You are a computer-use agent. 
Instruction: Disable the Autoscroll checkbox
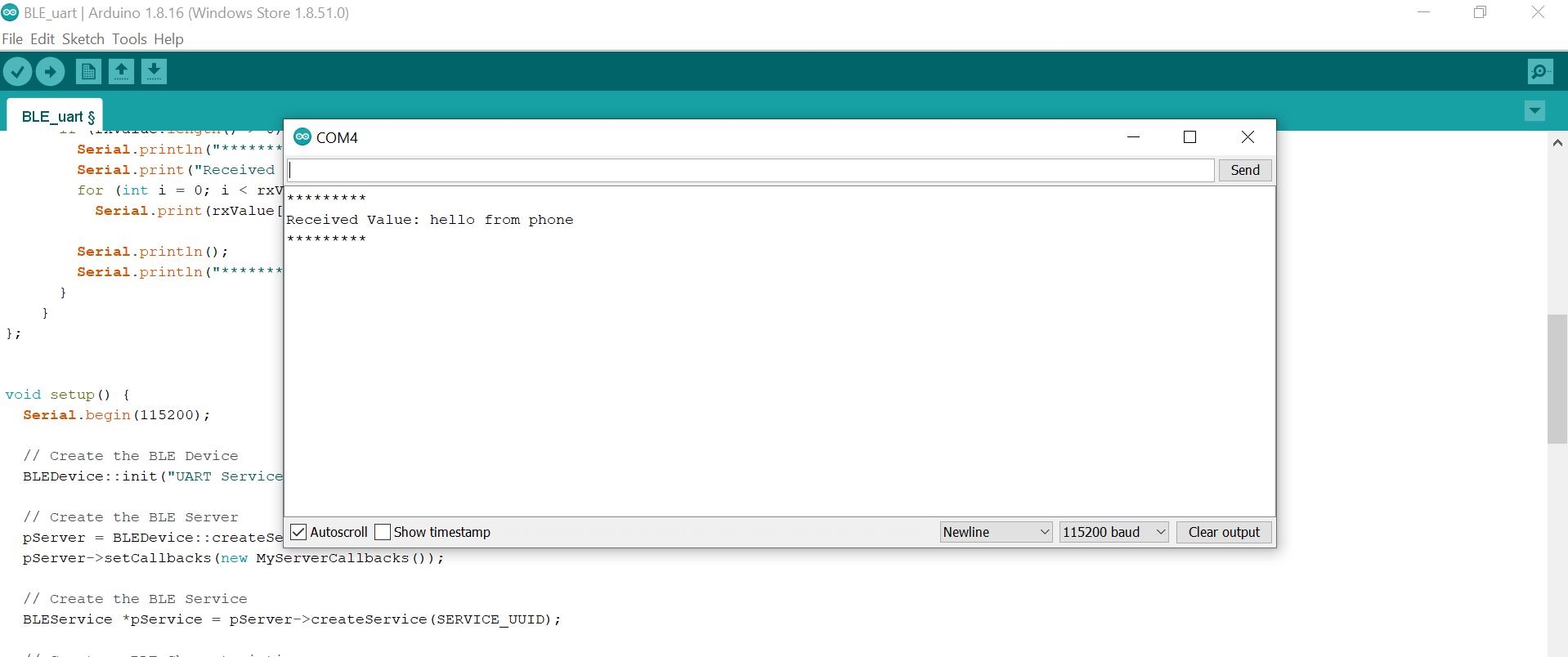(x=299, y=532)
